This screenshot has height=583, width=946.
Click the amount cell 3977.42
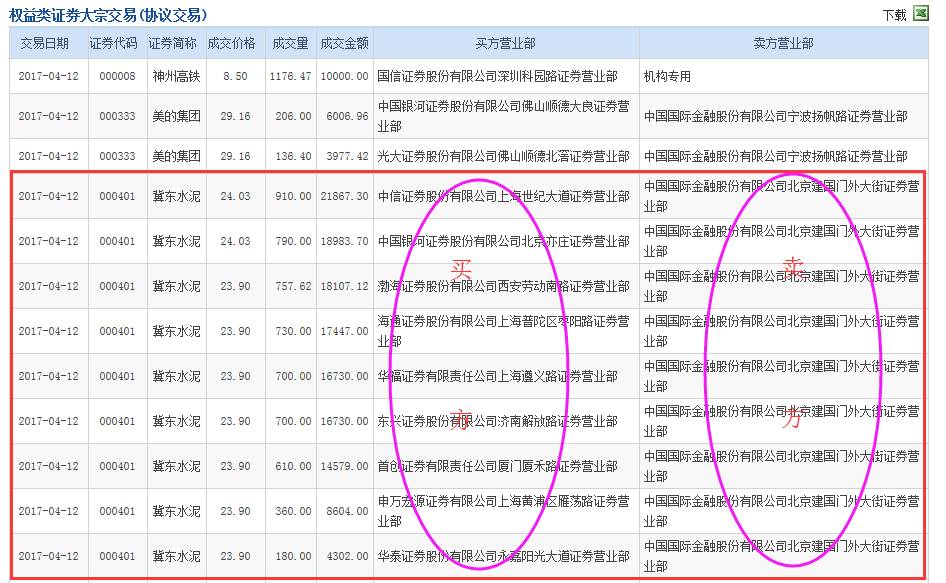coord(347,156)
